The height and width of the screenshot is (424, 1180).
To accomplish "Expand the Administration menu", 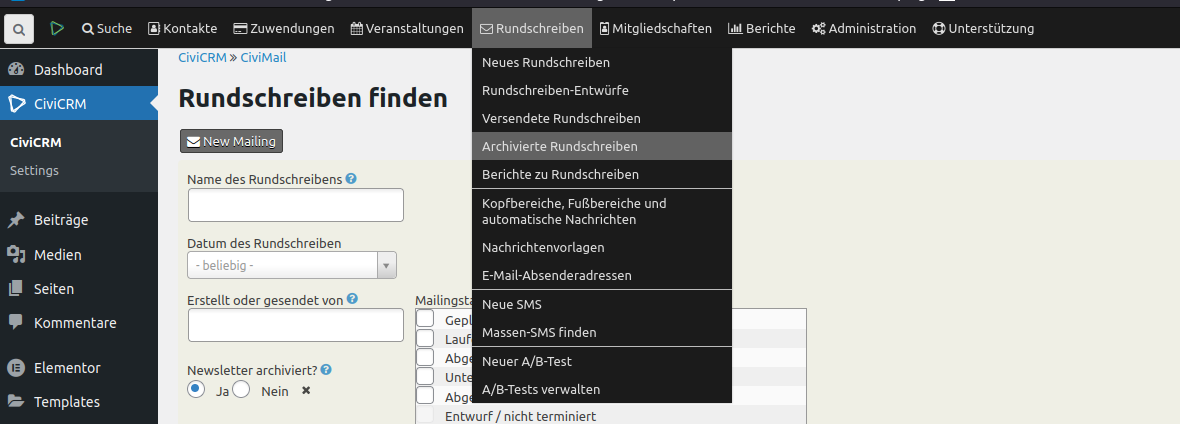I will tap(863, 29).
